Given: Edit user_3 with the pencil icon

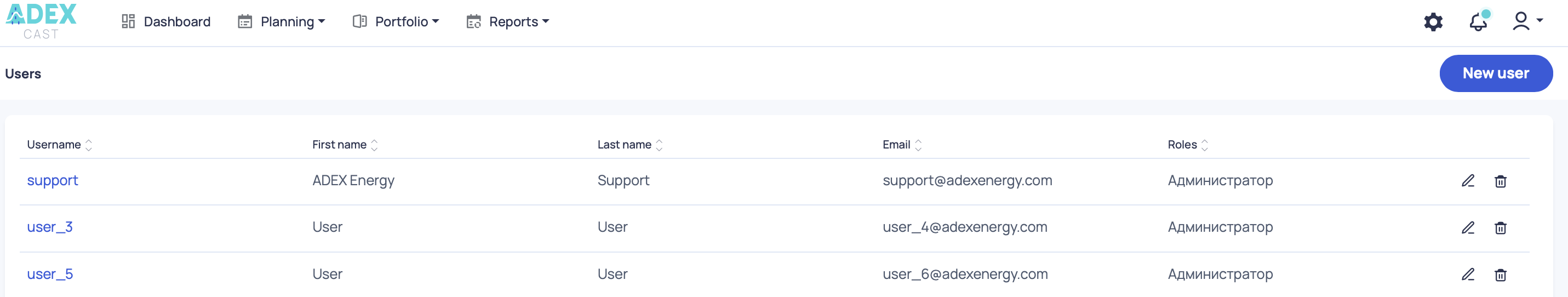Looking at the screenshot, I should (1468, 227).
